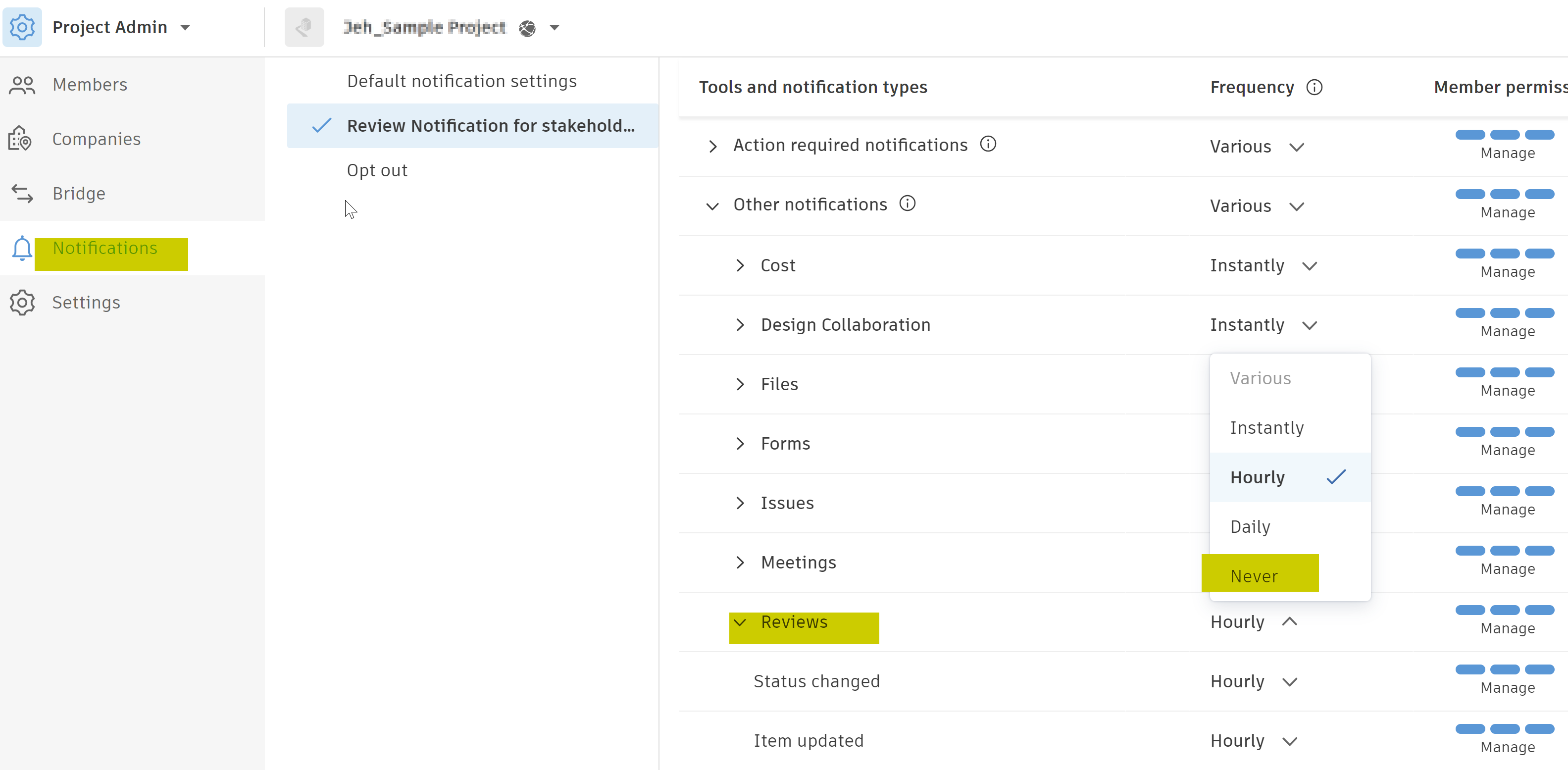Select Never in frequency dropdown
The image size is (1568, 770).
pos(1254,576)
